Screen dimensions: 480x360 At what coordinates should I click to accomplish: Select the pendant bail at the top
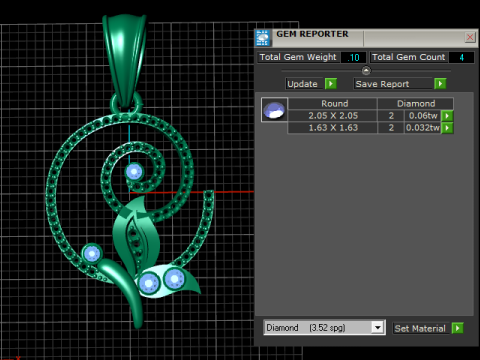pos(125,60)
